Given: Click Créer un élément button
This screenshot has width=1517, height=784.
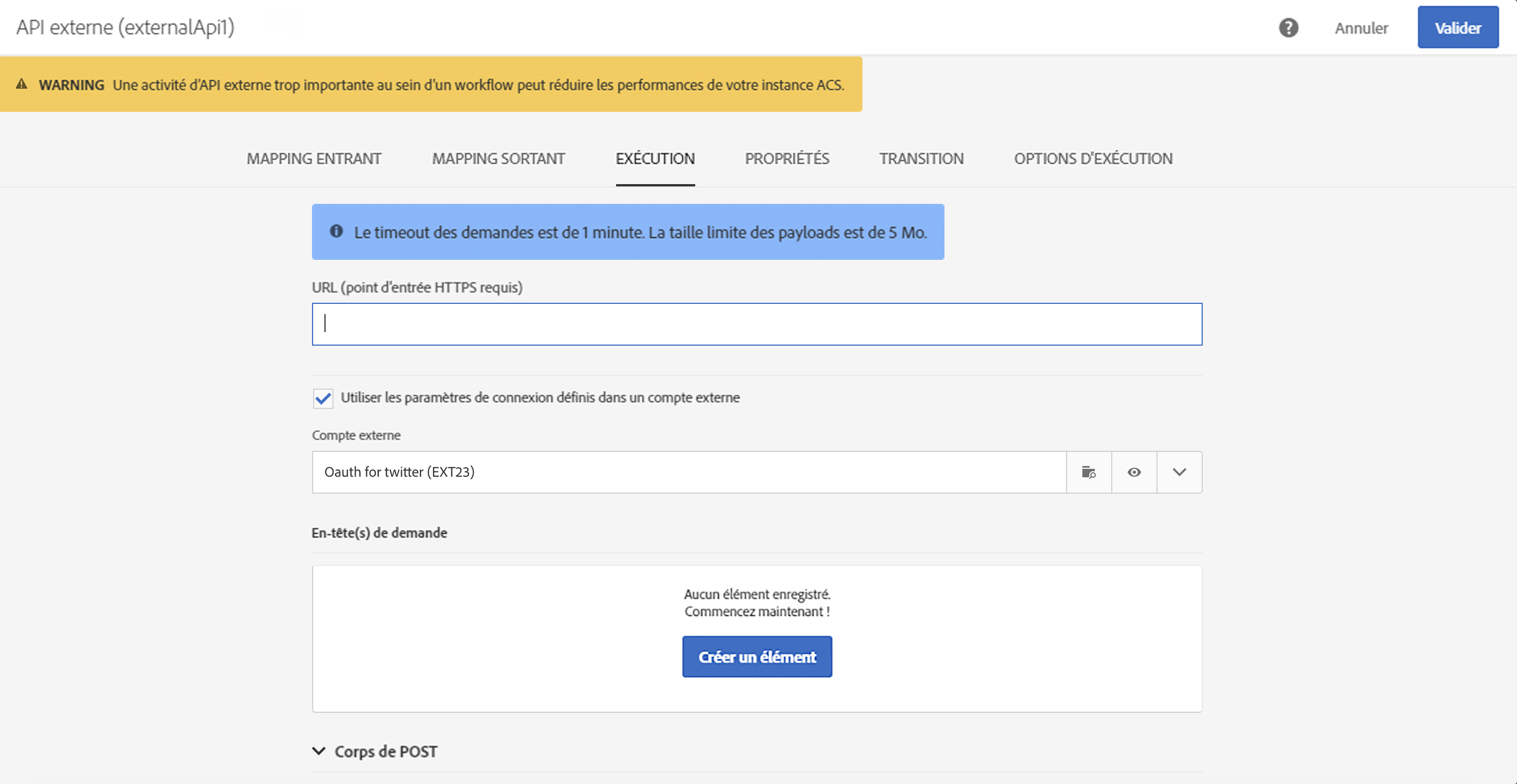Looking at the screenshot, I should point(757,656).
